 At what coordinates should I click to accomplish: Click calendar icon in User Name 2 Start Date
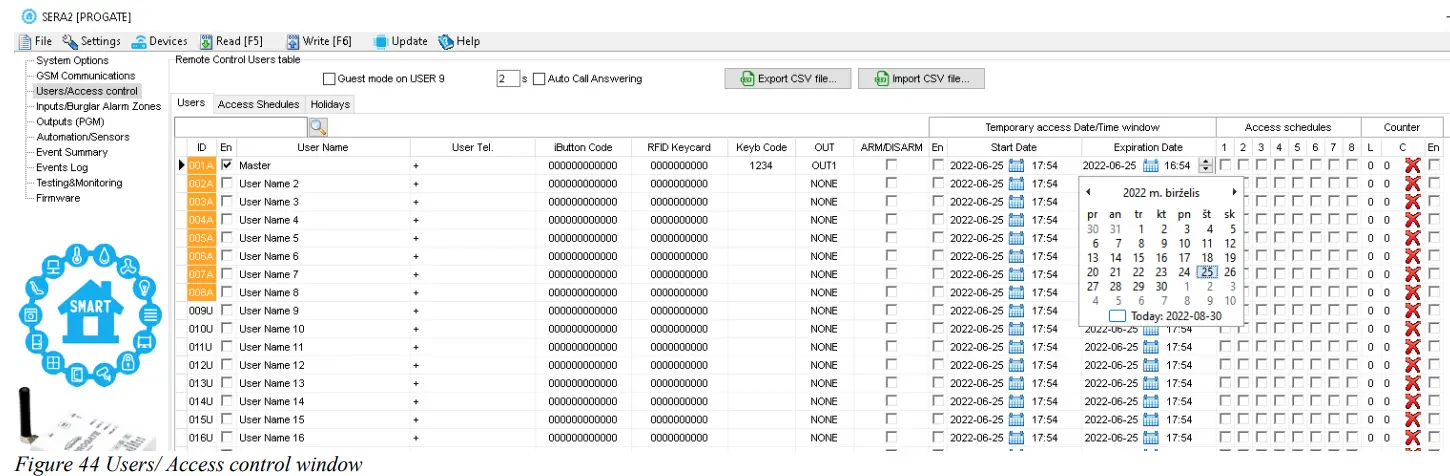click(x=1017, y=184)
